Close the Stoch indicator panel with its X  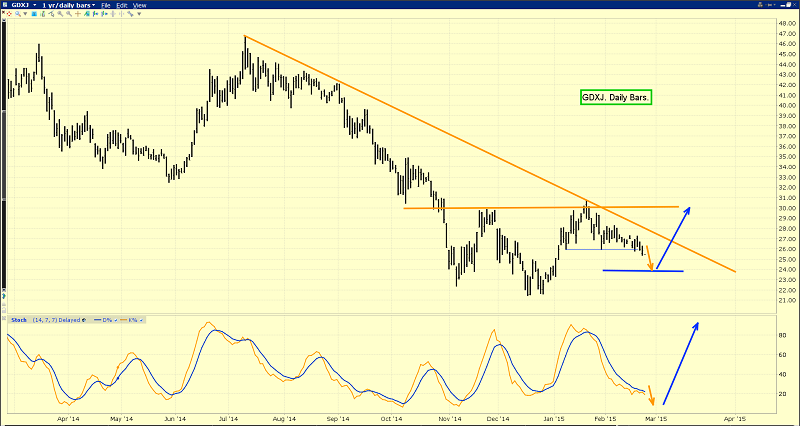point(4,318)
